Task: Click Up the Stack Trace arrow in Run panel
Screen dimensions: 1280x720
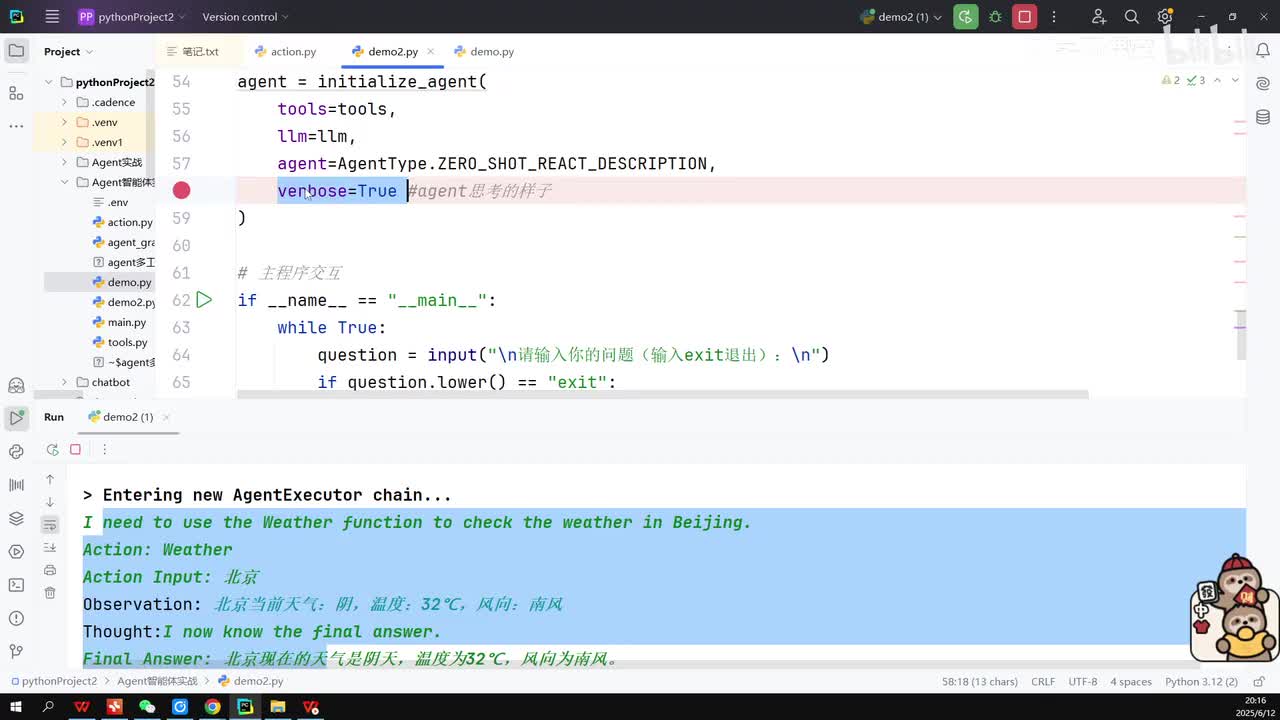Action: pos(50,480)
